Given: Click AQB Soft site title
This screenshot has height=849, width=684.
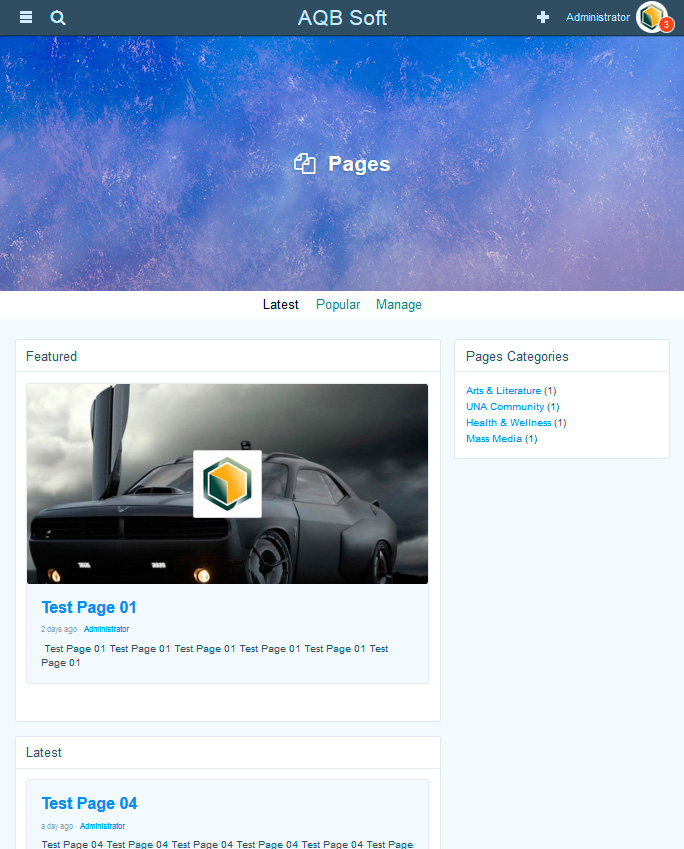Looking at the screenshot, I should pos(342,18).
